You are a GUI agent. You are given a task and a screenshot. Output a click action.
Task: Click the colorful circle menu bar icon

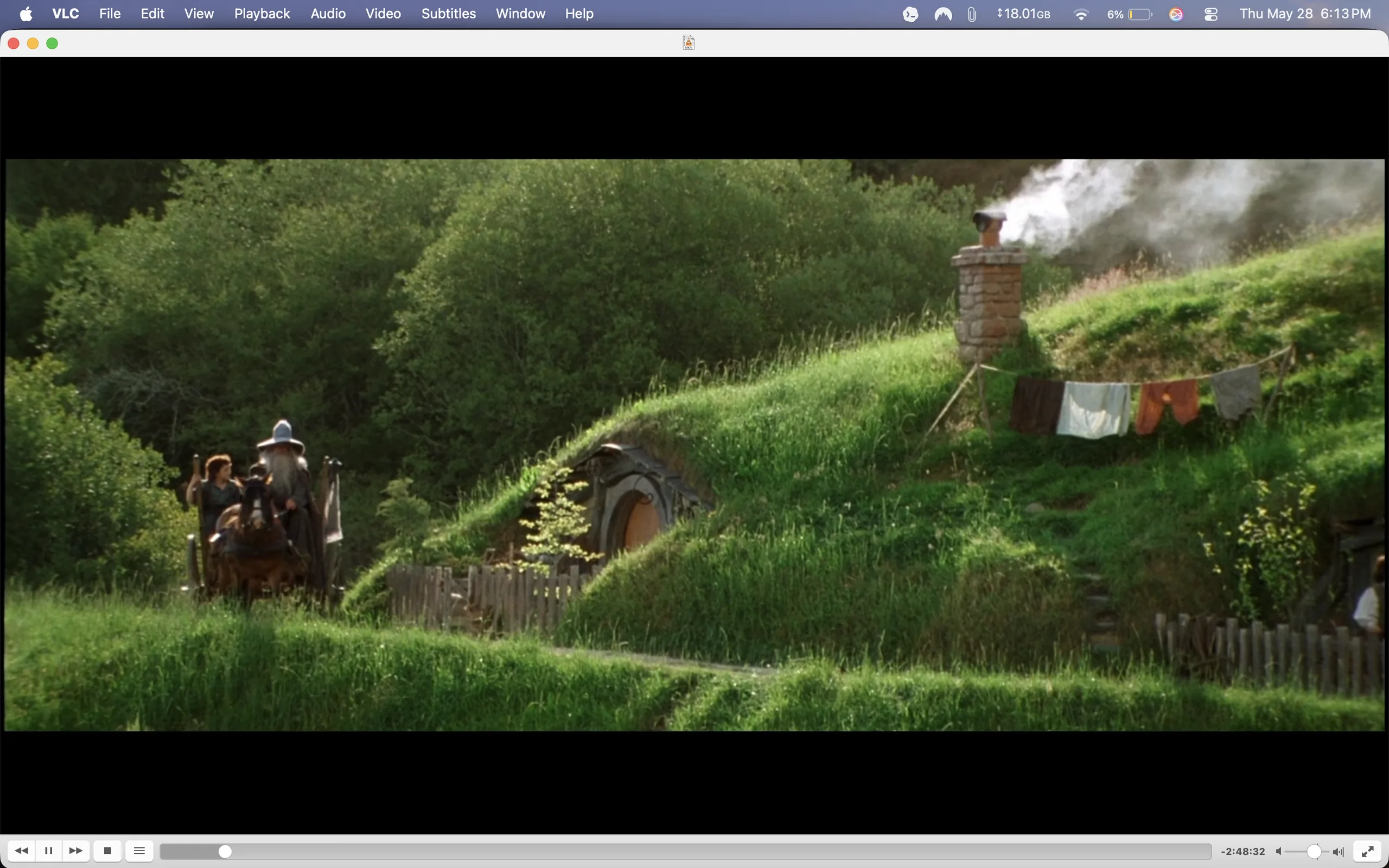[x=1175, y=14]
